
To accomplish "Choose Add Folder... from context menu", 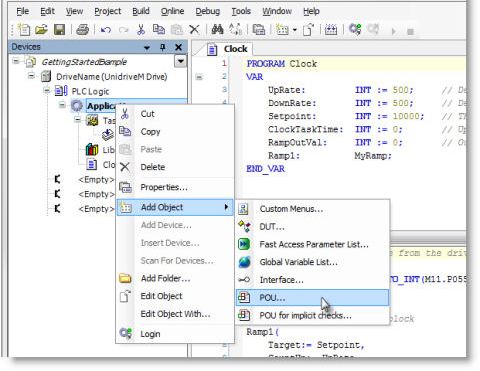I will (x=175, y=278).
